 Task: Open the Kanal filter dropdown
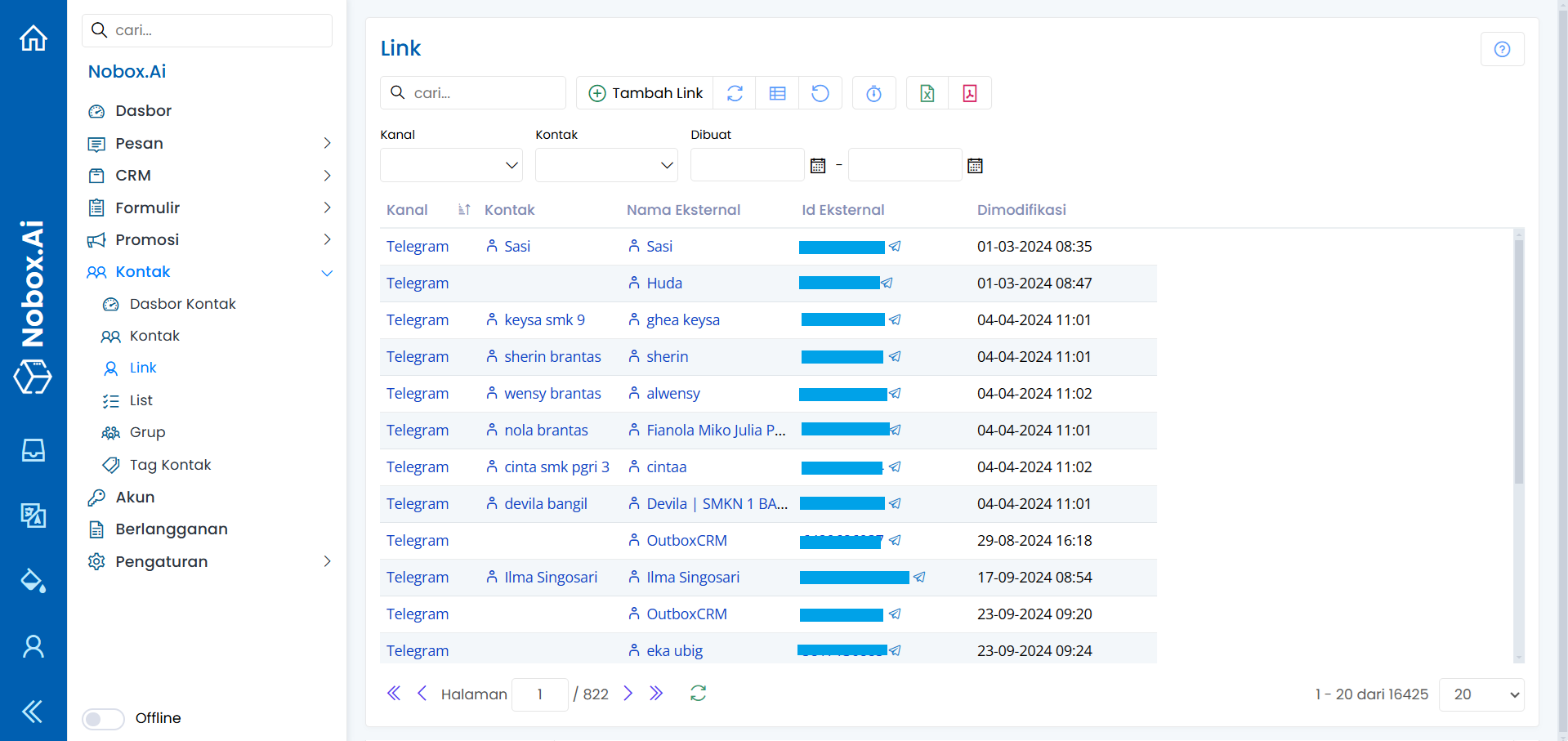(451, 165)
